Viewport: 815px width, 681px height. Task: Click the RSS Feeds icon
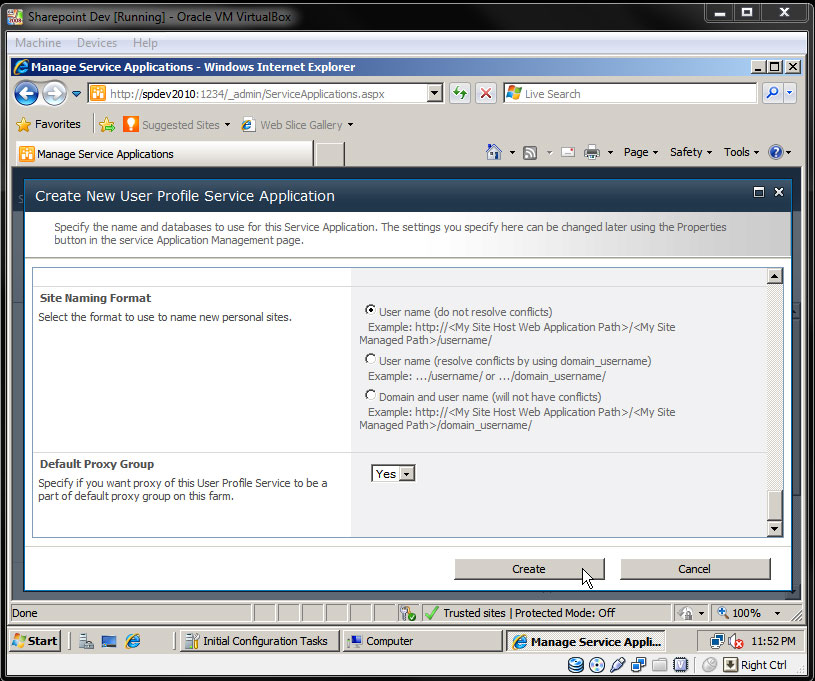coord(530,153)
